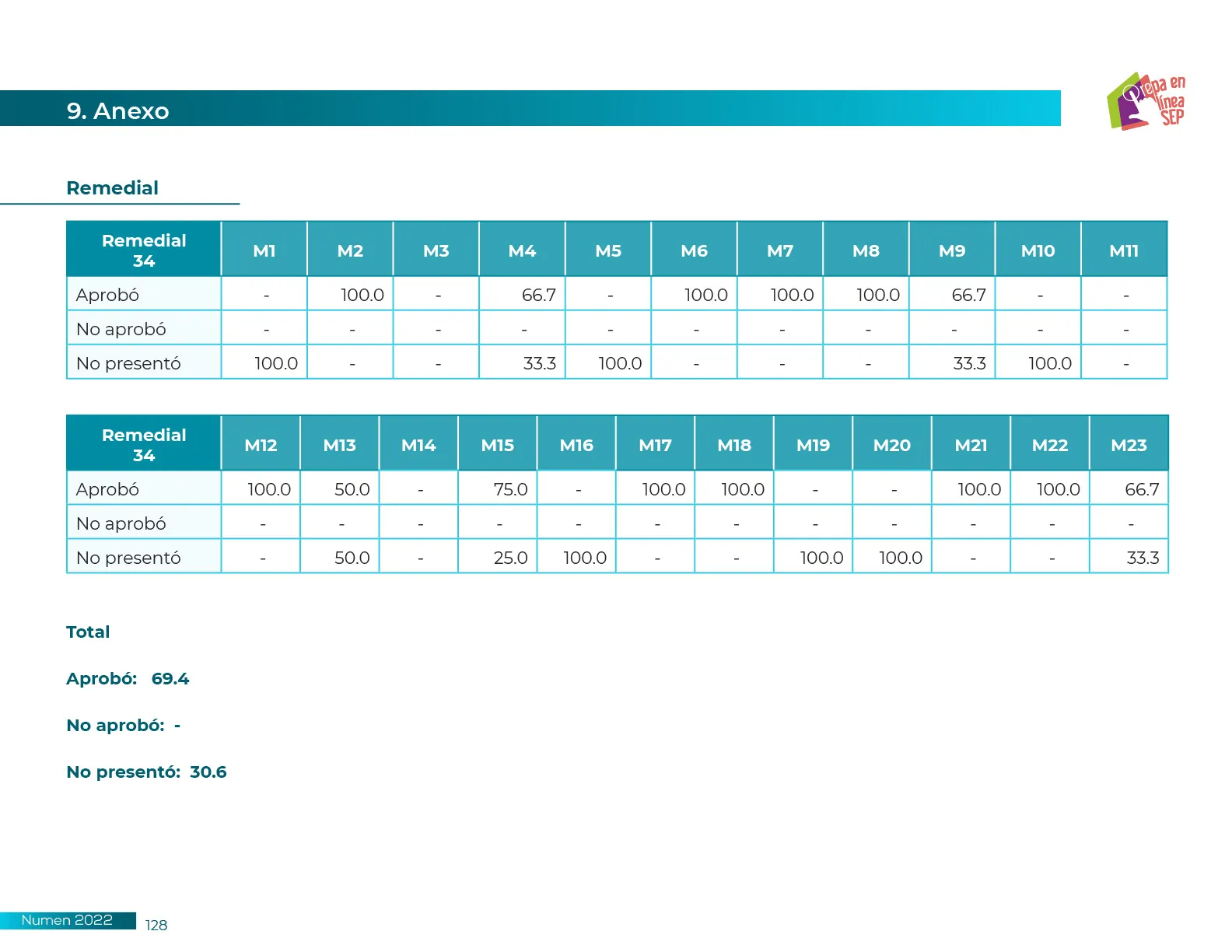
Task: Click the M1 column header
Action: [264, 250]
